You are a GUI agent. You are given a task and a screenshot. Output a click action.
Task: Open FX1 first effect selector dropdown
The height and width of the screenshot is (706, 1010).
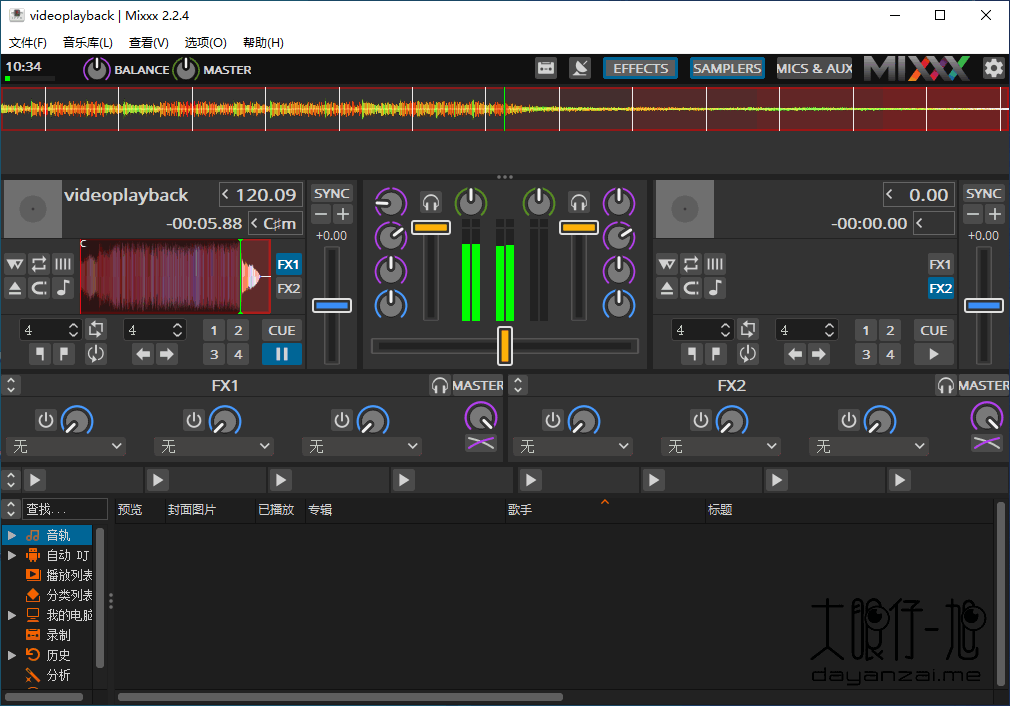(66, 446)
